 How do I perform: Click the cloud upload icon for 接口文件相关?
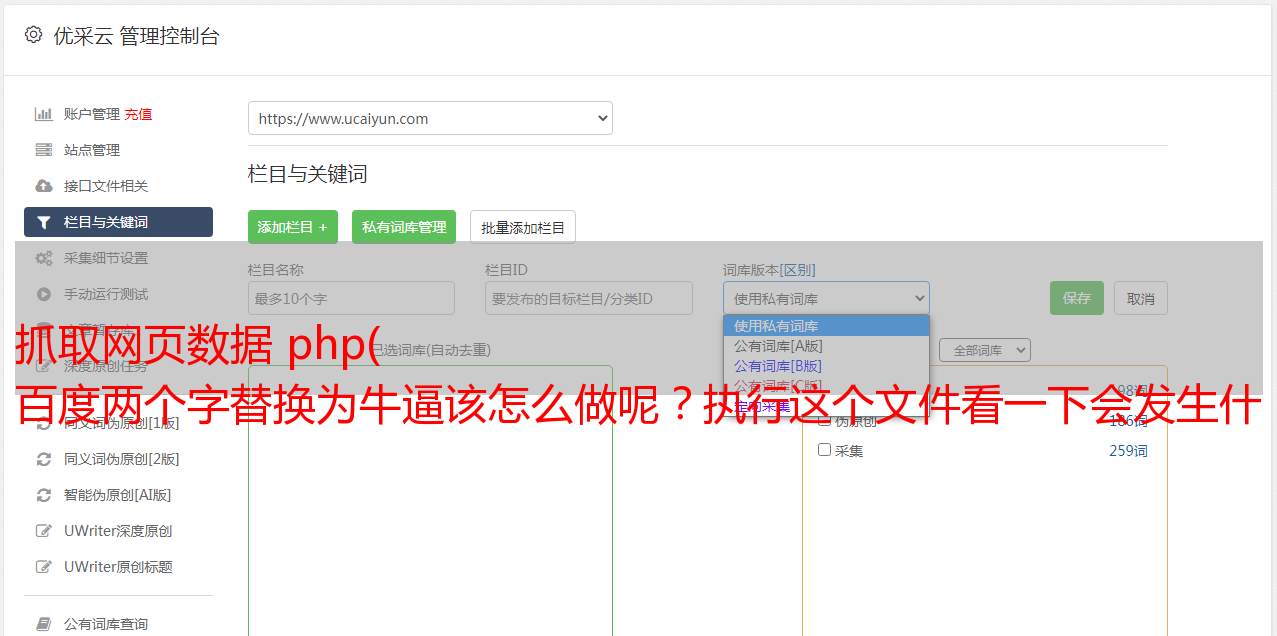tap(43, 186)
